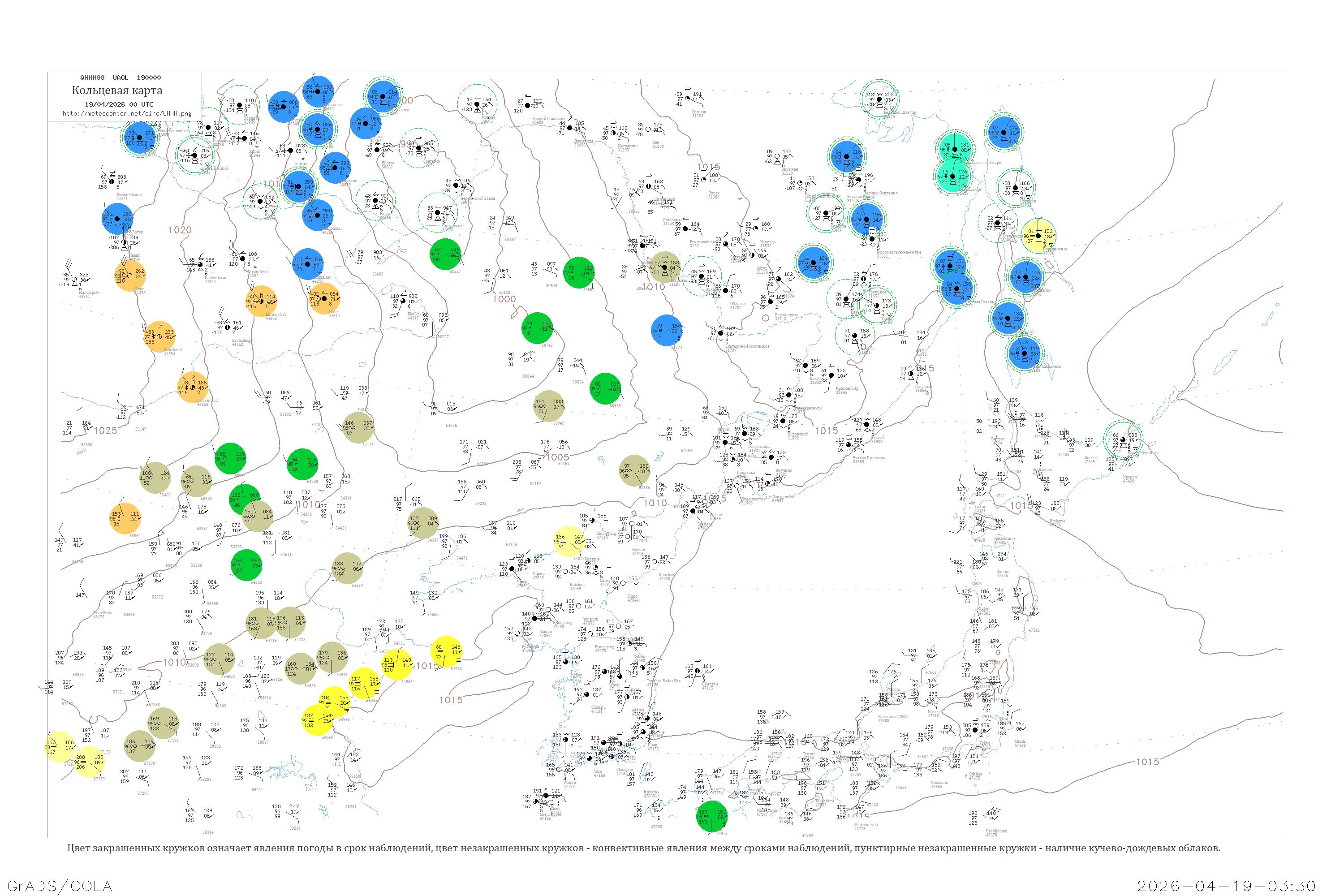This screenshot has height=896, width=1344.
Task: Click the GrADS/COLA label
Action: 60,886
